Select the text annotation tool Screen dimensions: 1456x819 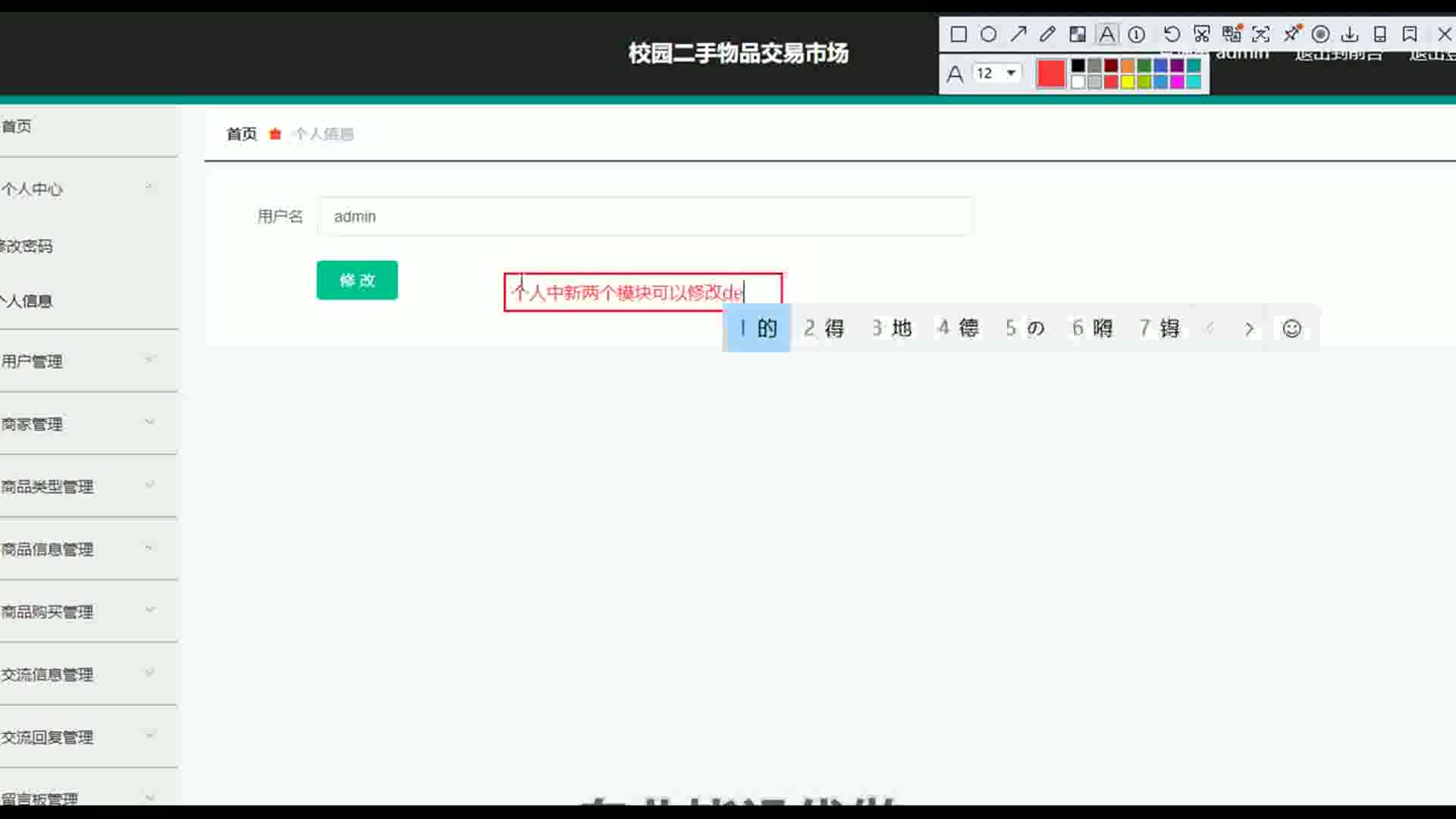click(x=1107, y=34)
